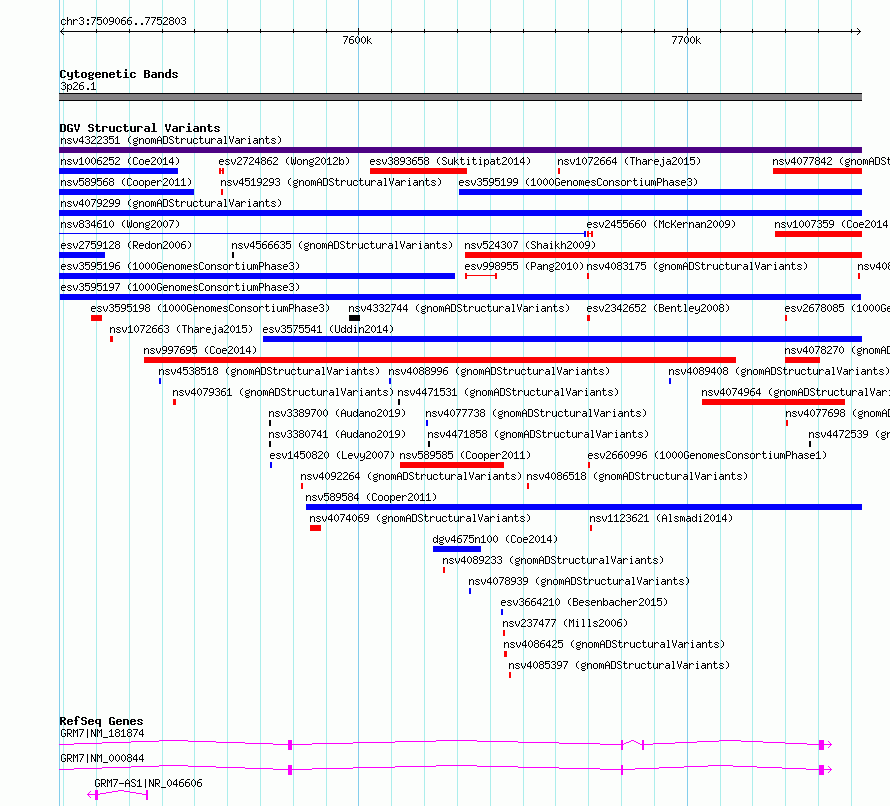Select GRM7-AS1|NR_046606 gene label
The width and height of the screenshot is (890, 806).
pyautogui.click(x=148, y=783)
